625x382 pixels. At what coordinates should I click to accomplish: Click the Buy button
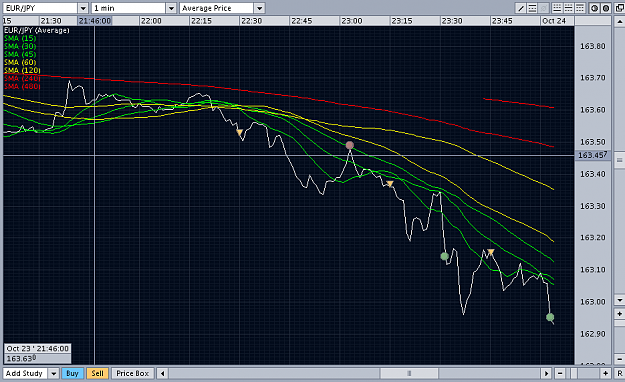coord(72,373)
